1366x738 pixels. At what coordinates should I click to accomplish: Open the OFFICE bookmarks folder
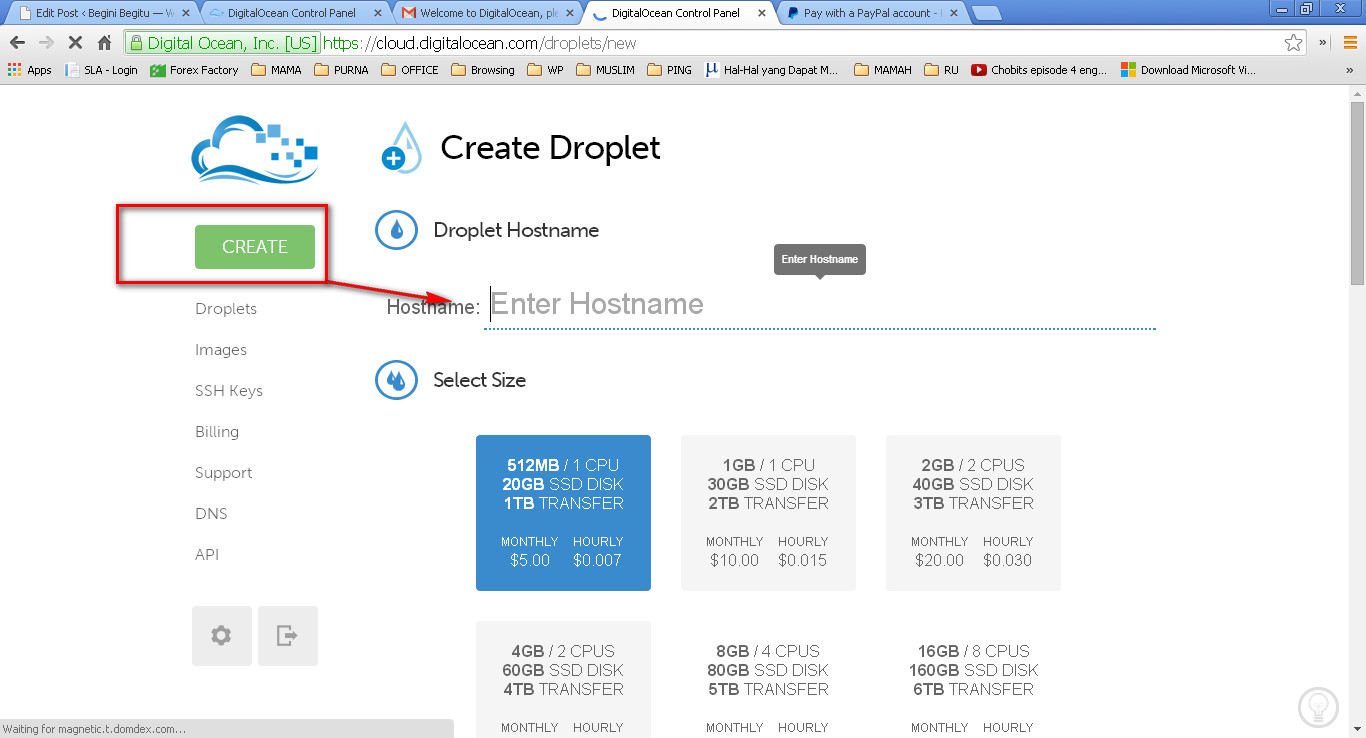[410, 70]
